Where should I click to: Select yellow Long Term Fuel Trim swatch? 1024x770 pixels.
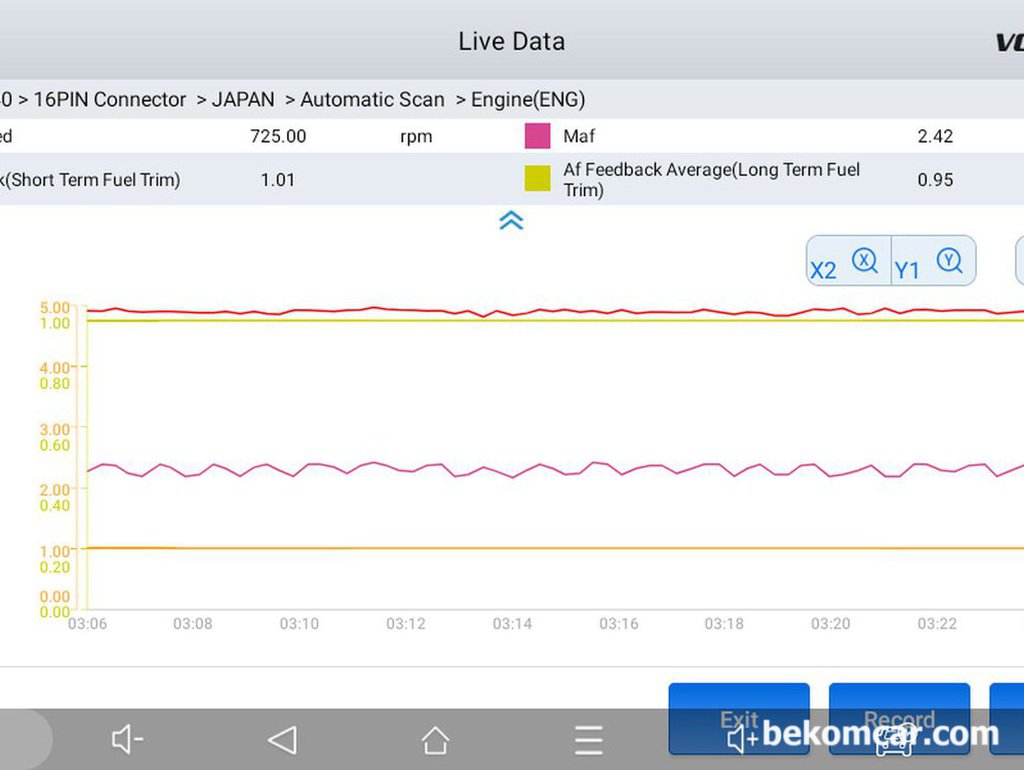pyautogui.click(x=537, y=179)
